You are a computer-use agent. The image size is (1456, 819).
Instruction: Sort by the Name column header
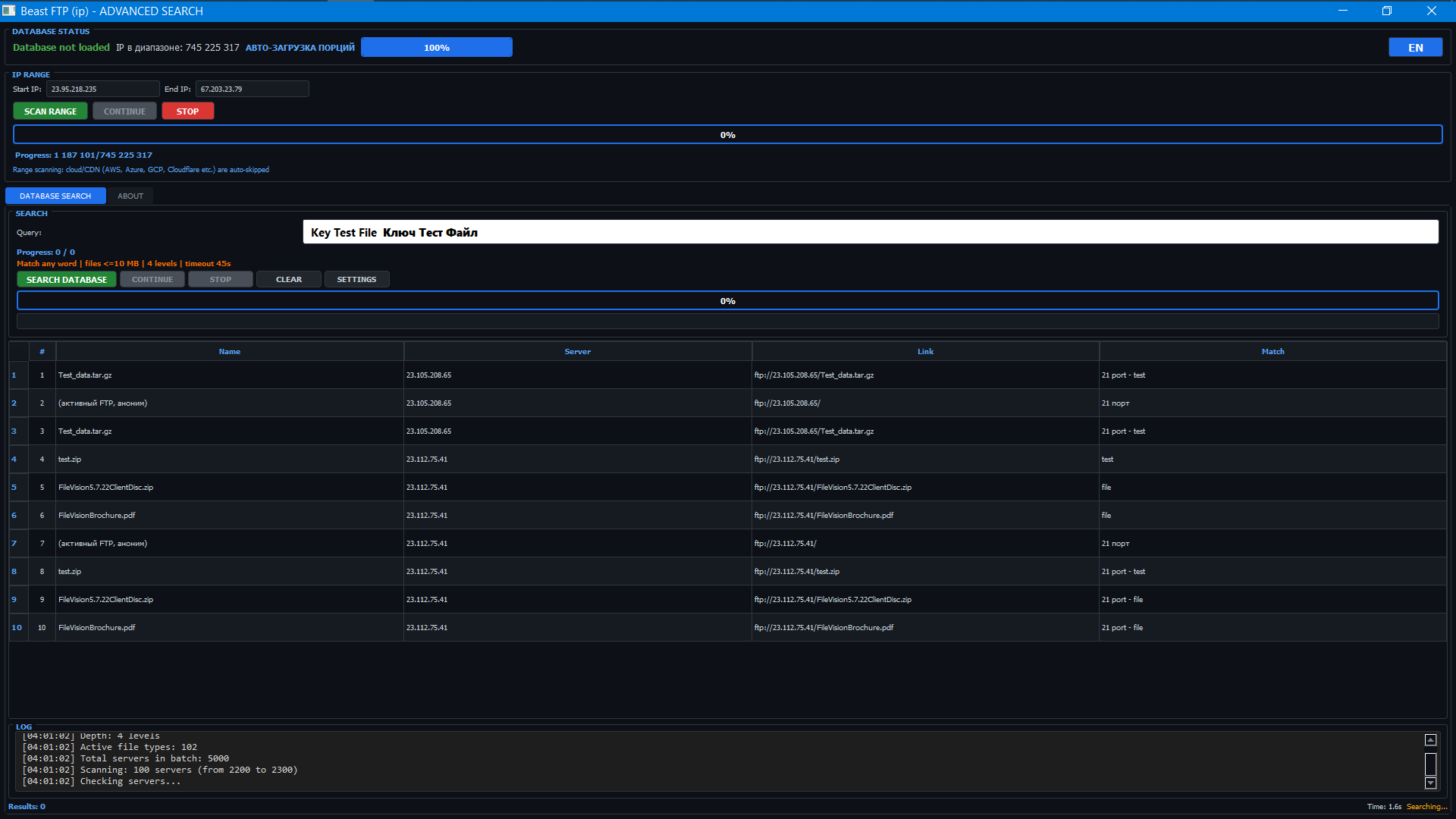click(230, 351)
